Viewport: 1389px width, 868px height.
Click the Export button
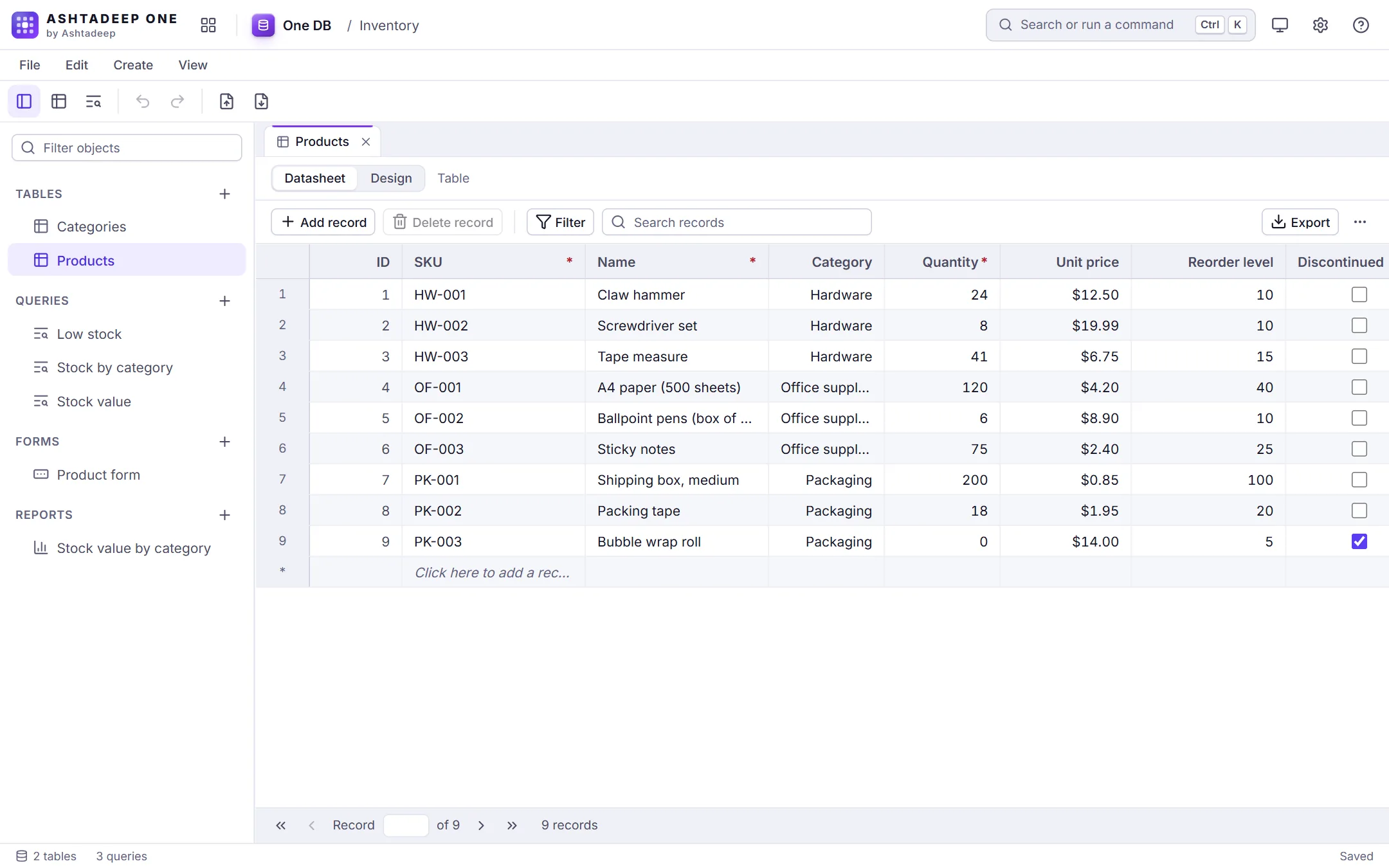click(x=1300, y=222)
